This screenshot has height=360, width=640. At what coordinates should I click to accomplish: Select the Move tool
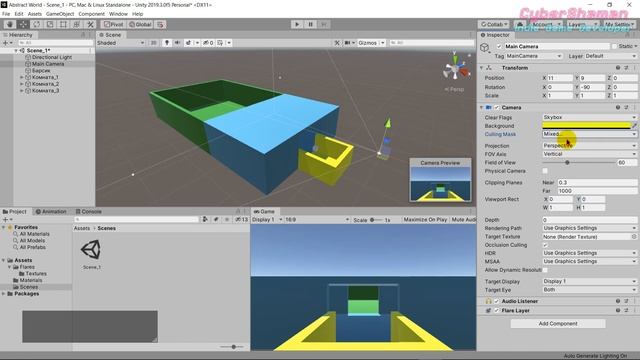click(23, 24)
